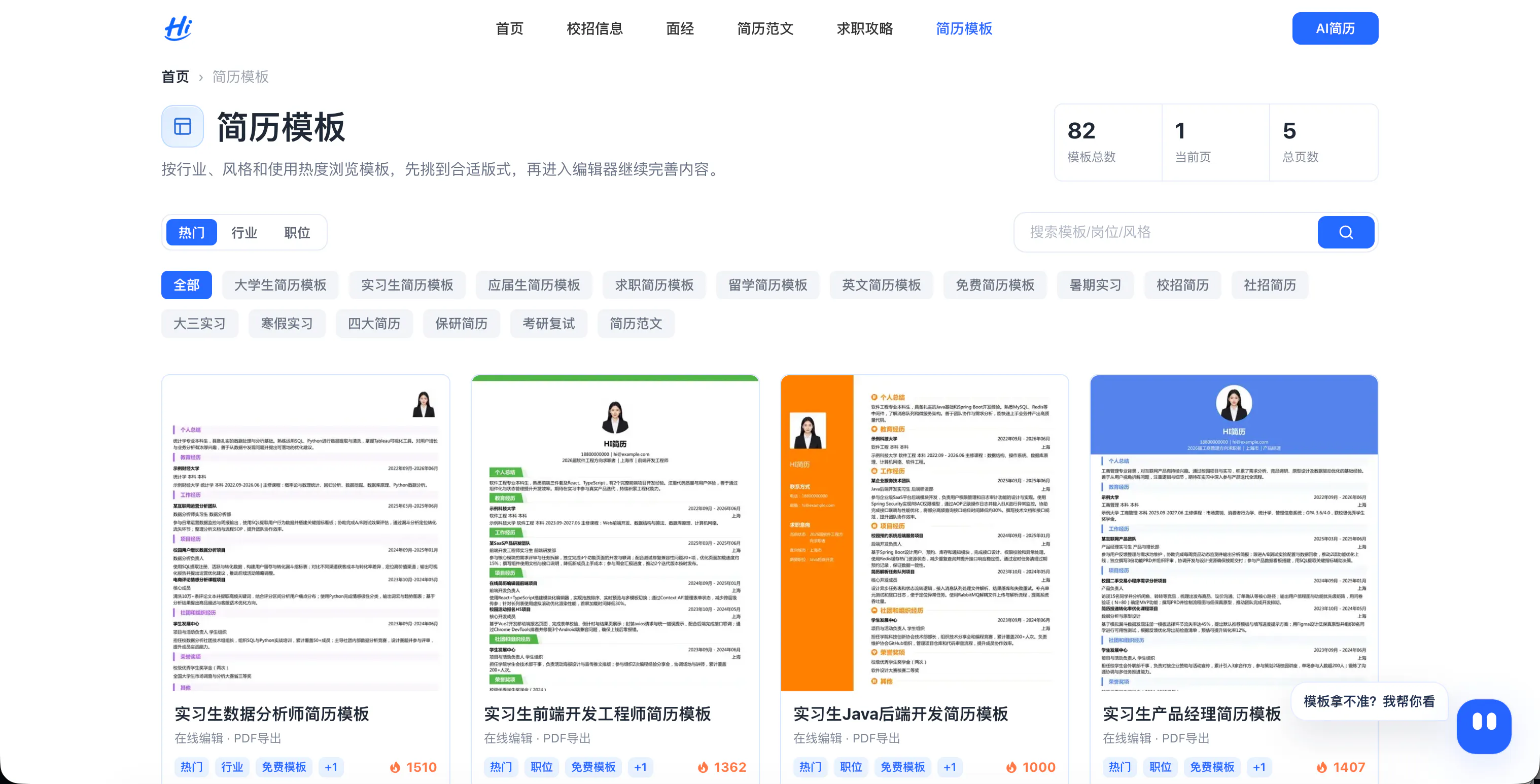The height and width of the screenshot is (784, 1540).
Task: Click the title 实习生Java后端开发简历模板
Action: pos(901,714)
